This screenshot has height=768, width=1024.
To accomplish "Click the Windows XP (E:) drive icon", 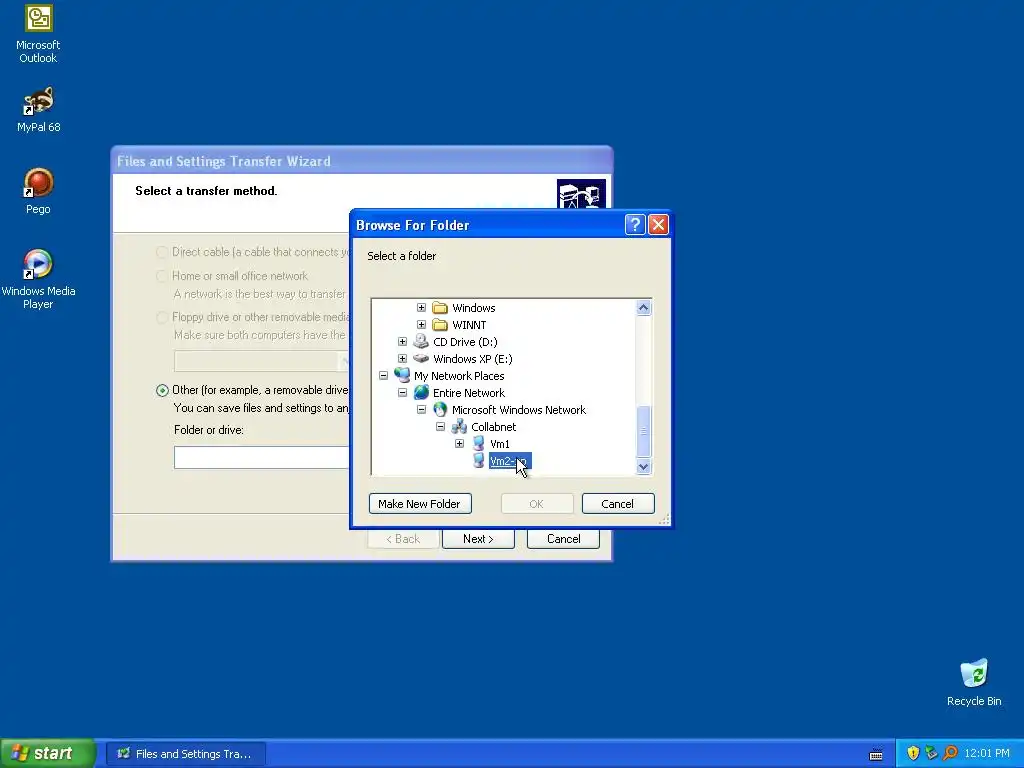I will coord(421,359).
